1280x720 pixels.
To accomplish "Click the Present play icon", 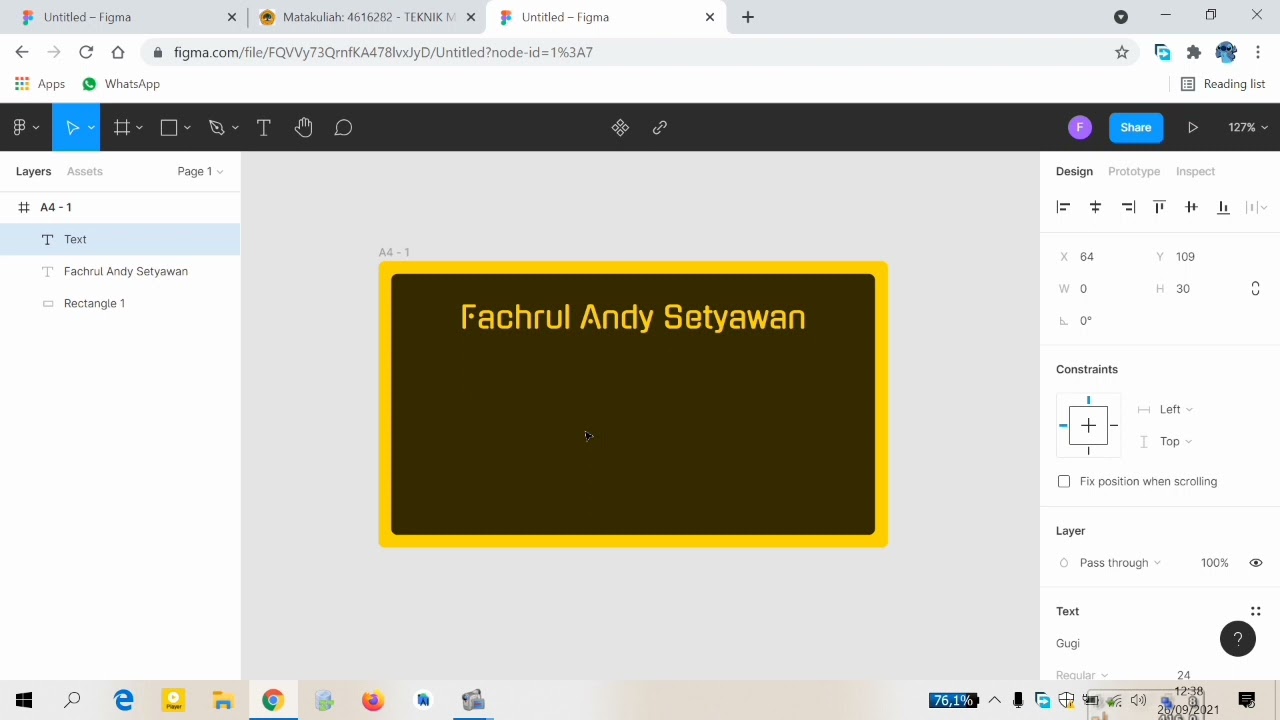I will [x=1193, y=127].
